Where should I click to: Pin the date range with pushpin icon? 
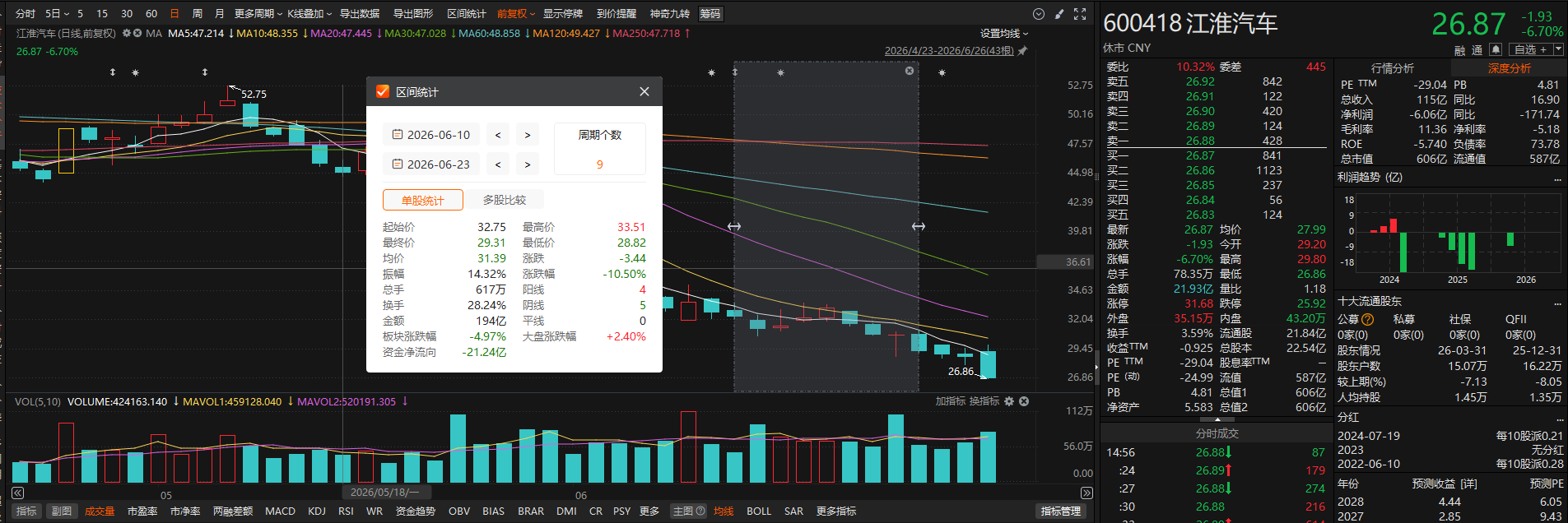(x=1023, y=51)
